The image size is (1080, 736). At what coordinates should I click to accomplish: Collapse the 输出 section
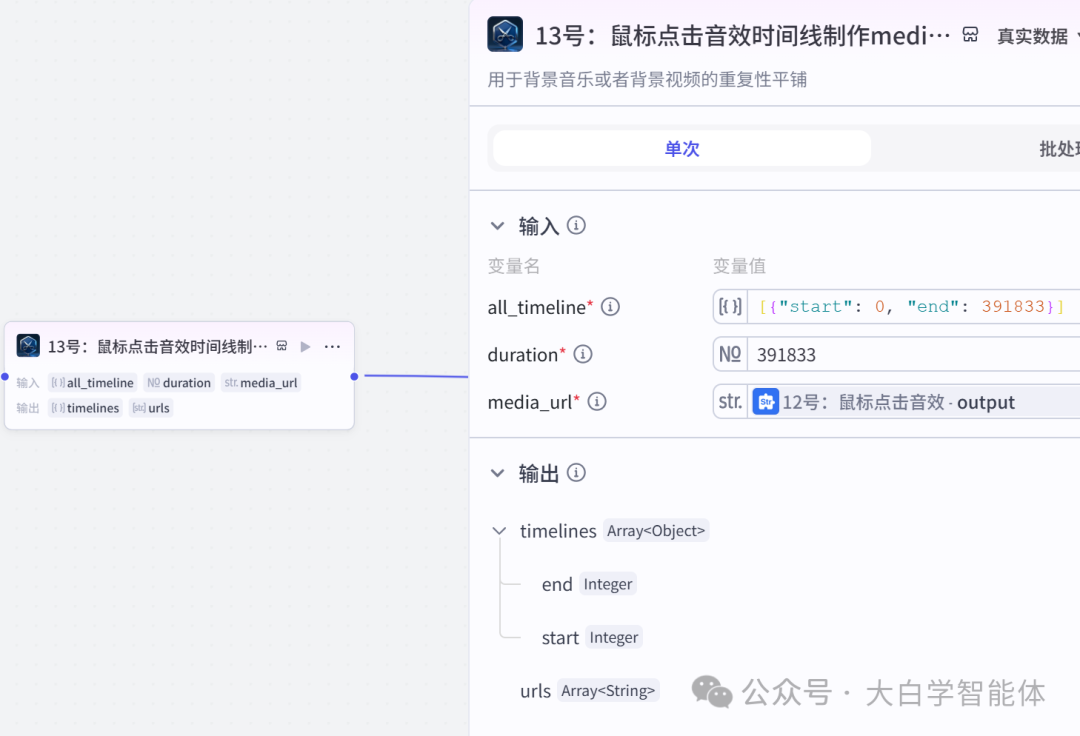click(497, 473)
